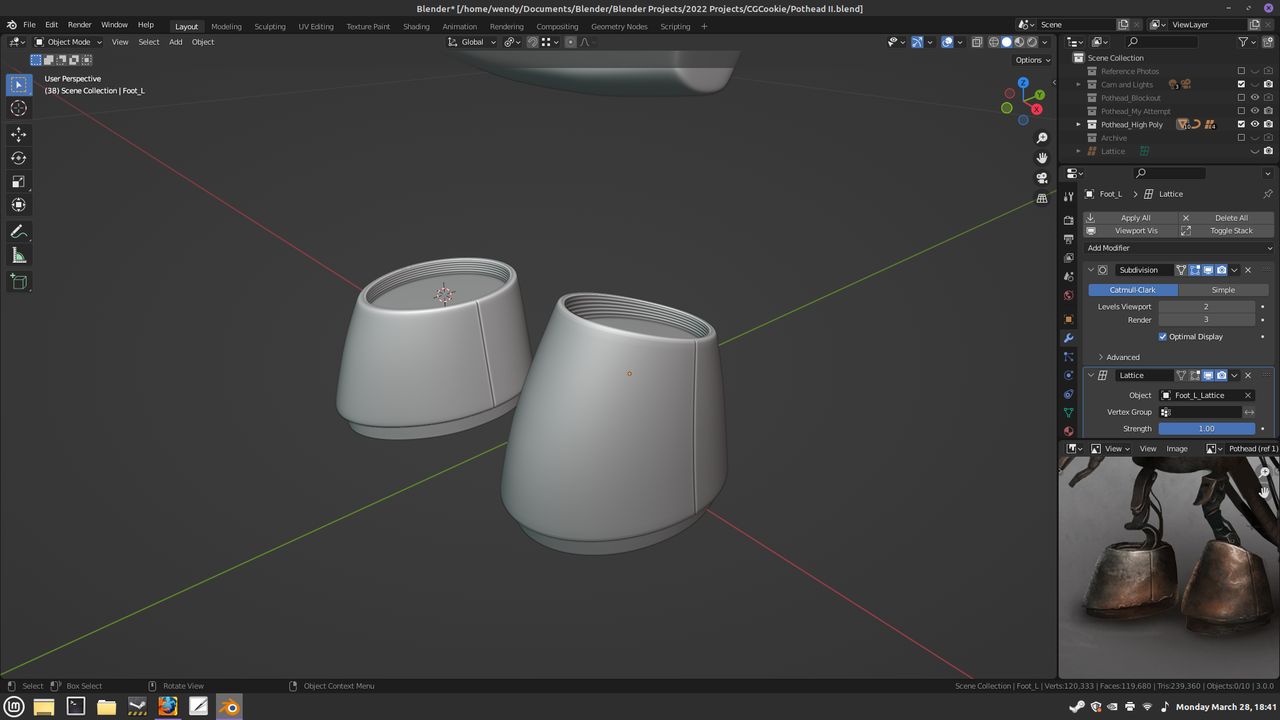
Task: Pick the Annotate pencil tool
Action: 18,231
